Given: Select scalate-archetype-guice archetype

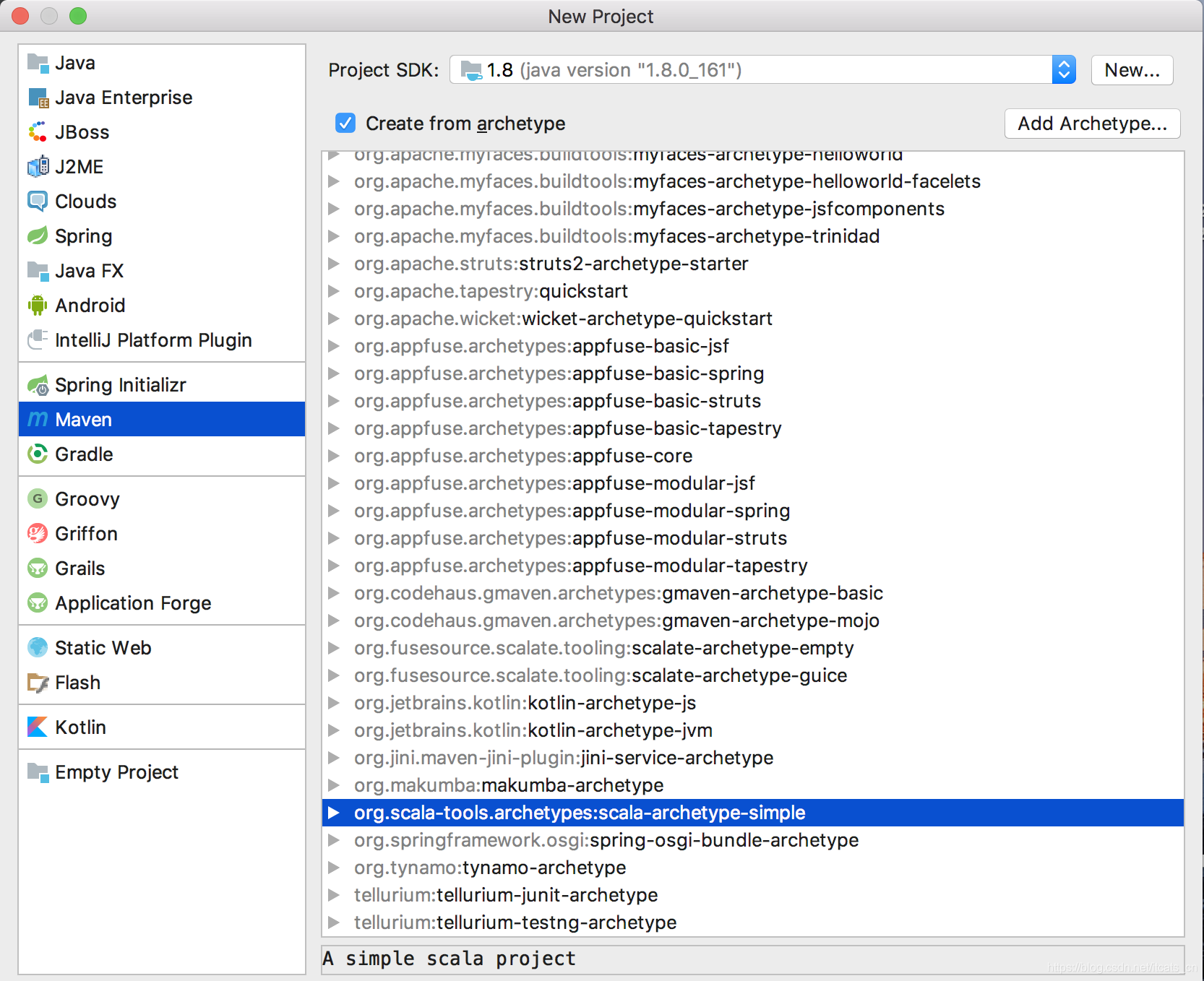Looking at the screenshot, I should coord(601,675).
